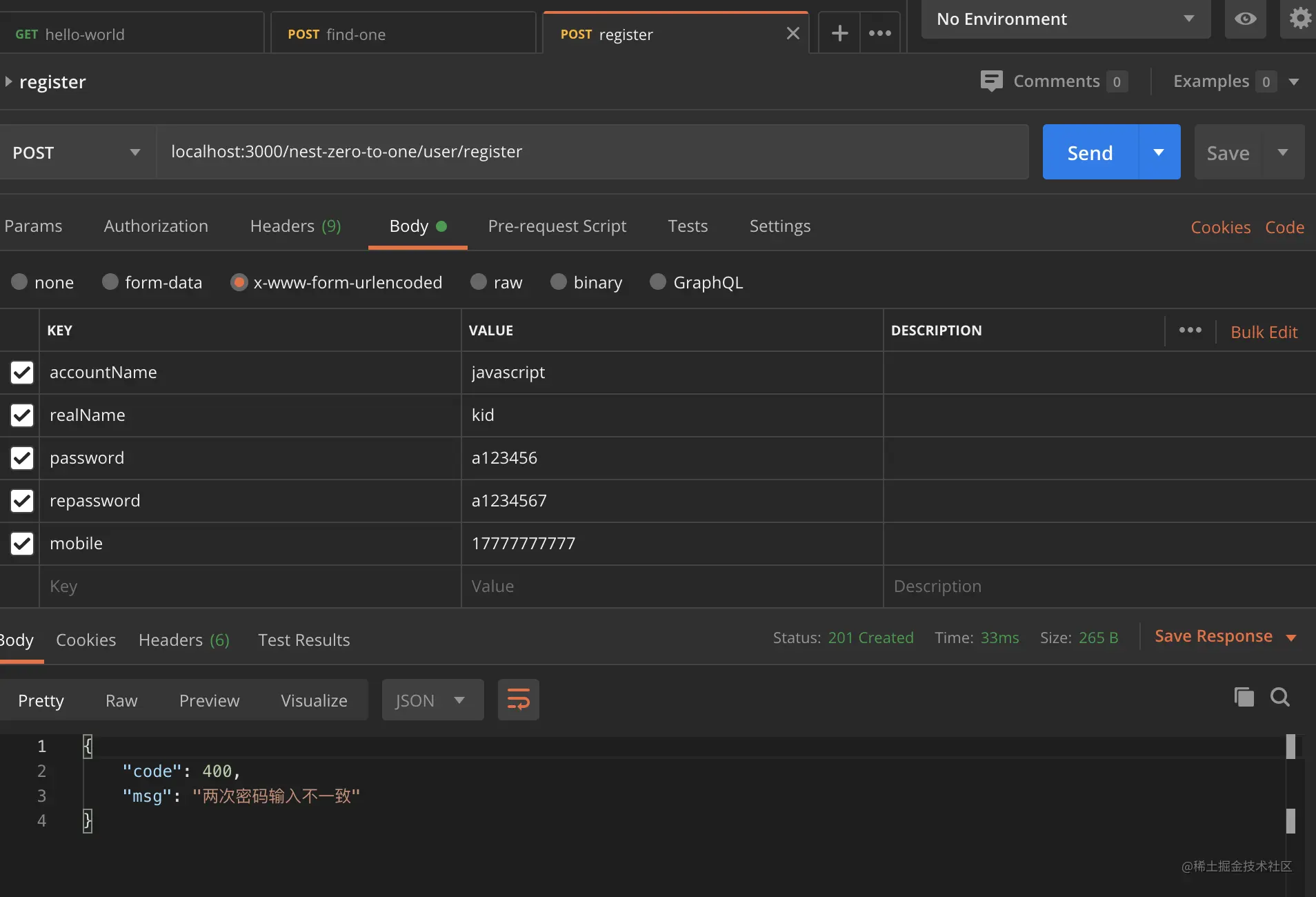Viewport: 1316px width, 897px height.
Task: Select the GraphQL body type
Action: click(658, 282)
